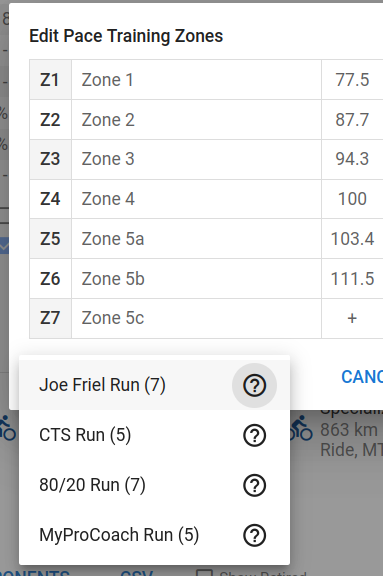Edit the 94.3 value for Z3
Screen dimensions: 383x576
[x=352, y=159]
